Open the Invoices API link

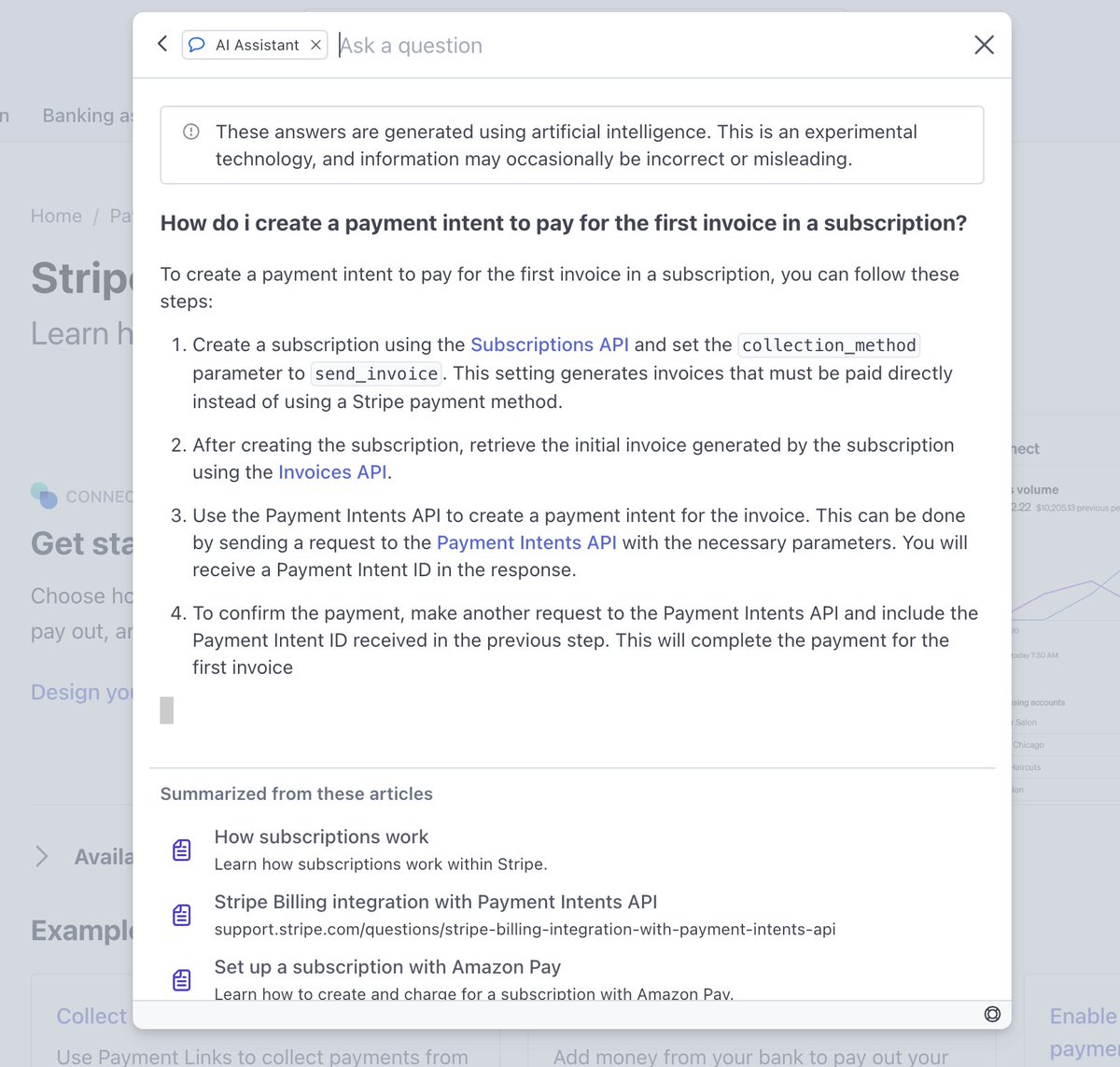click(x=332, y=472)
